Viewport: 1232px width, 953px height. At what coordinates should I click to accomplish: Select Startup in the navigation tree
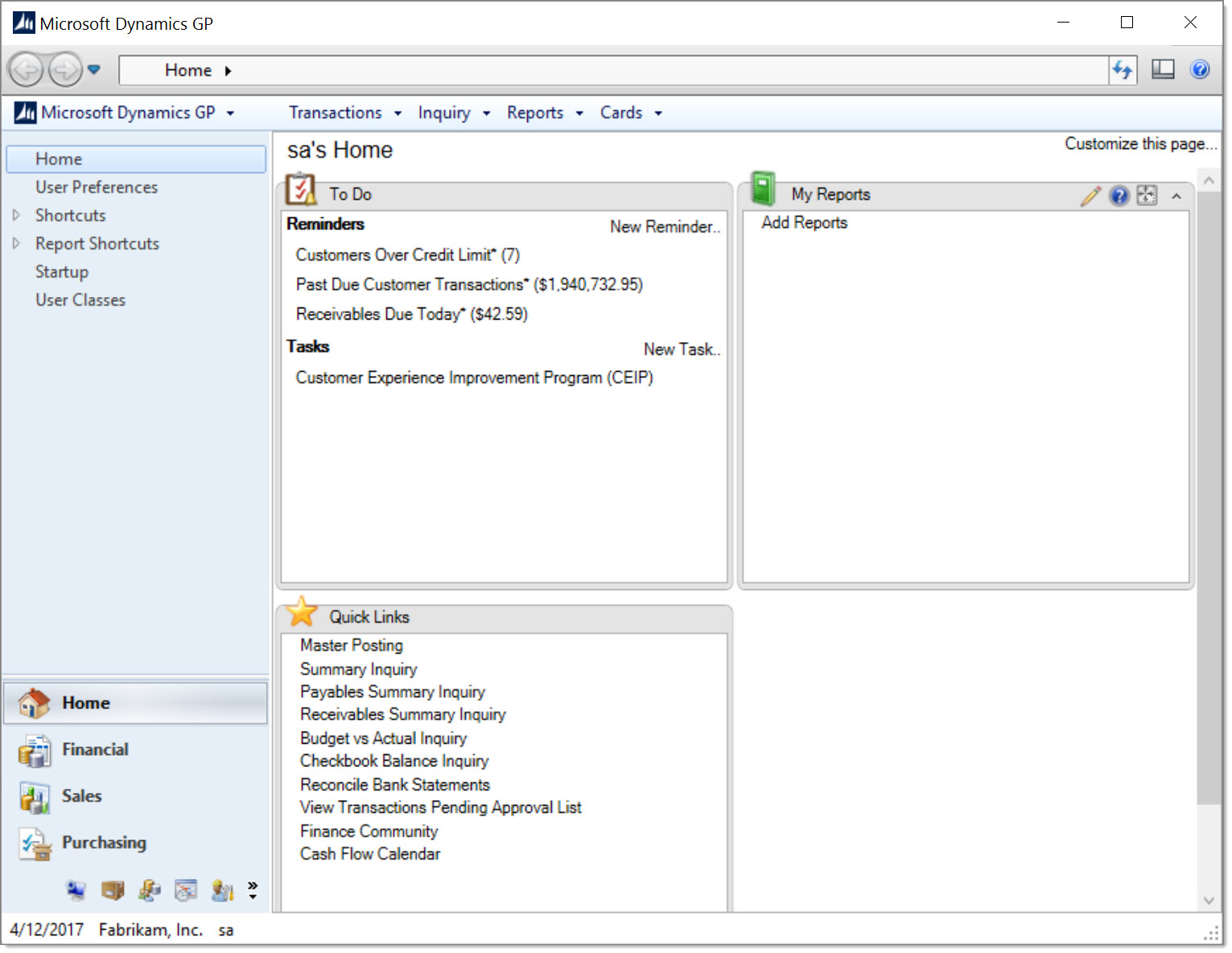62,271
